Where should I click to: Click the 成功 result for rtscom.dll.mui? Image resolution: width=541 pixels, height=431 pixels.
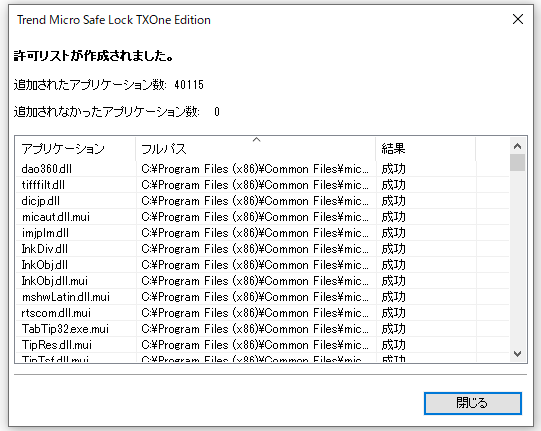(393, 313)
